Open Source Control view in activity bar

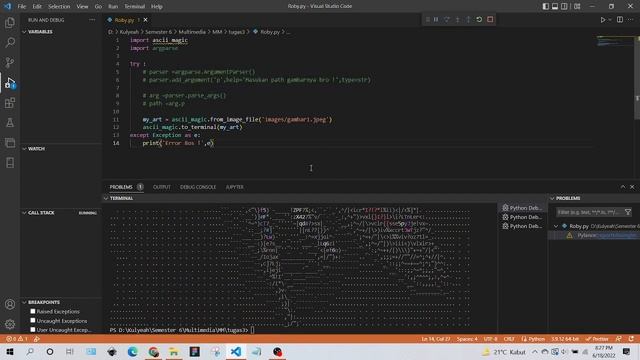pos(10,62)
